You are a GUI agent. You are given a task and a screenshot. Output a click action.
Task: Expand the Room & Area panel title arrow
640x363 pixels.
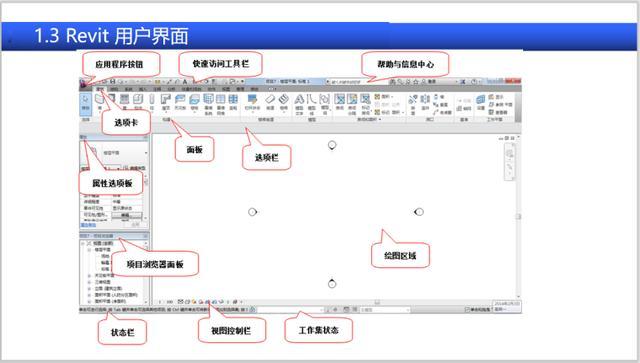(380, 119)
